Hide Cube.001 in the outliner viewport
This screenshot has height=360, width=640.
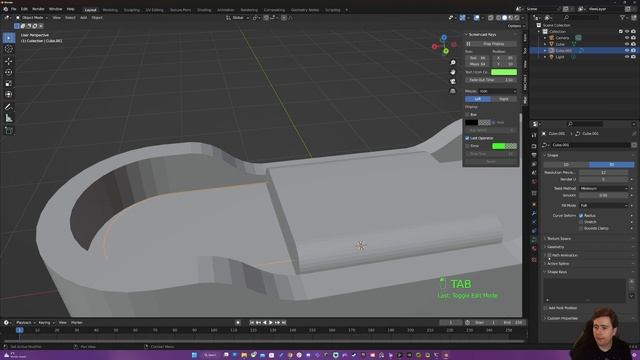627,51
